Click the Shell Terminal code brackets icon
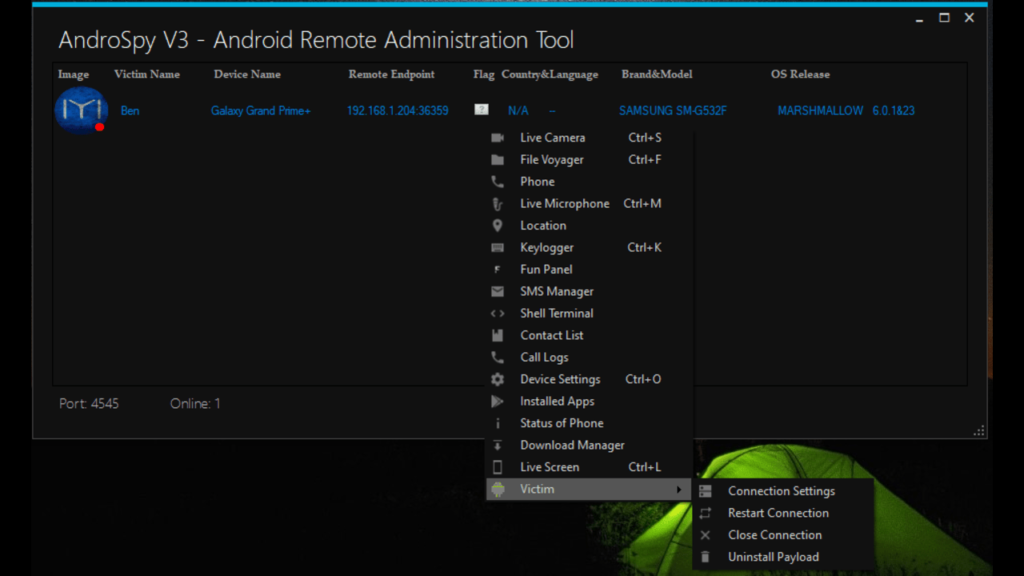The height and width of the screenshot is (576, 1024). (498, 313)
